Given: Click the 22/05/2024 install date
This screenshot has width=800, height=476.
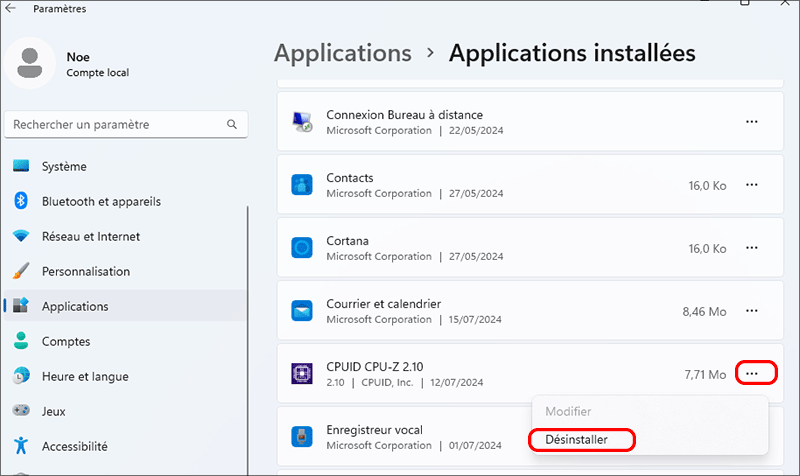Looking at the screenshot, I should (476, 131).
